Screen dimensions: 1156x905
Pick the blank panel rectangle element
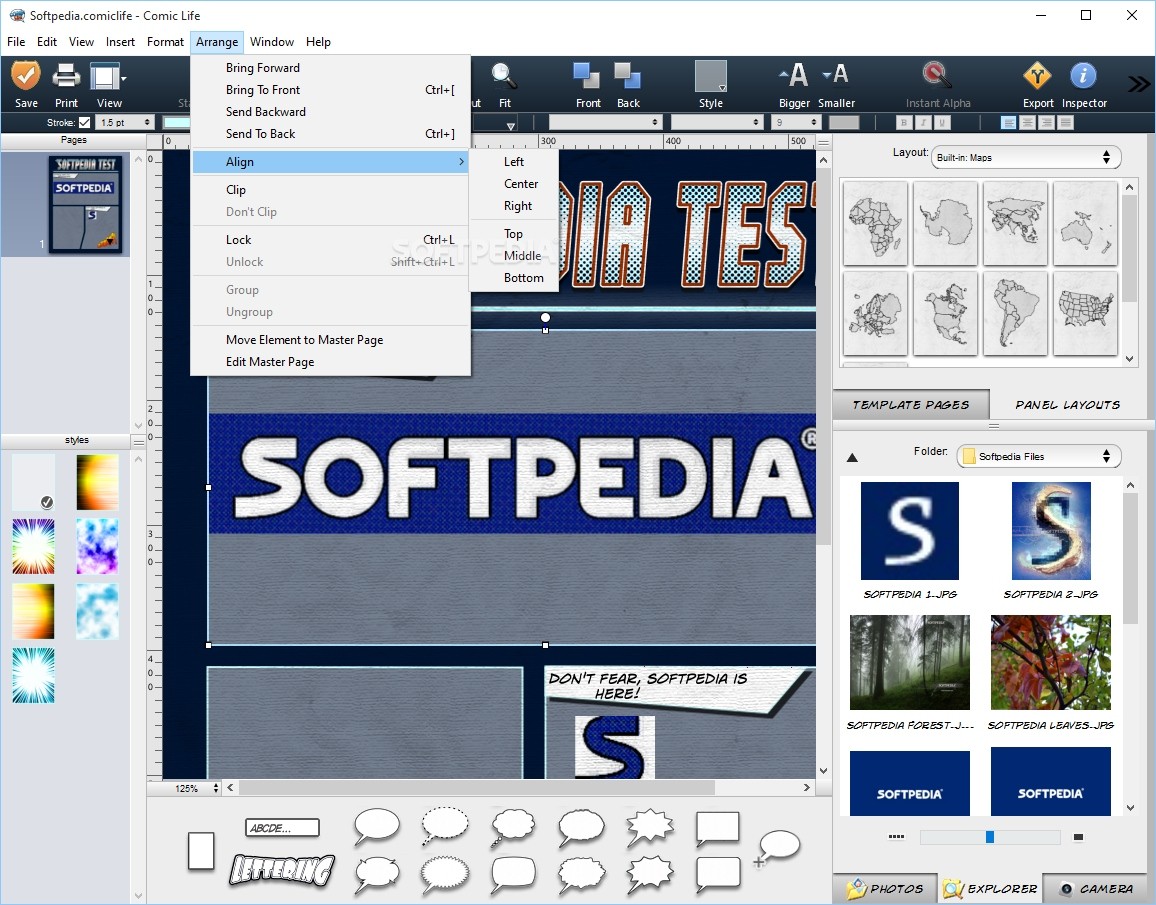point(201,851)
